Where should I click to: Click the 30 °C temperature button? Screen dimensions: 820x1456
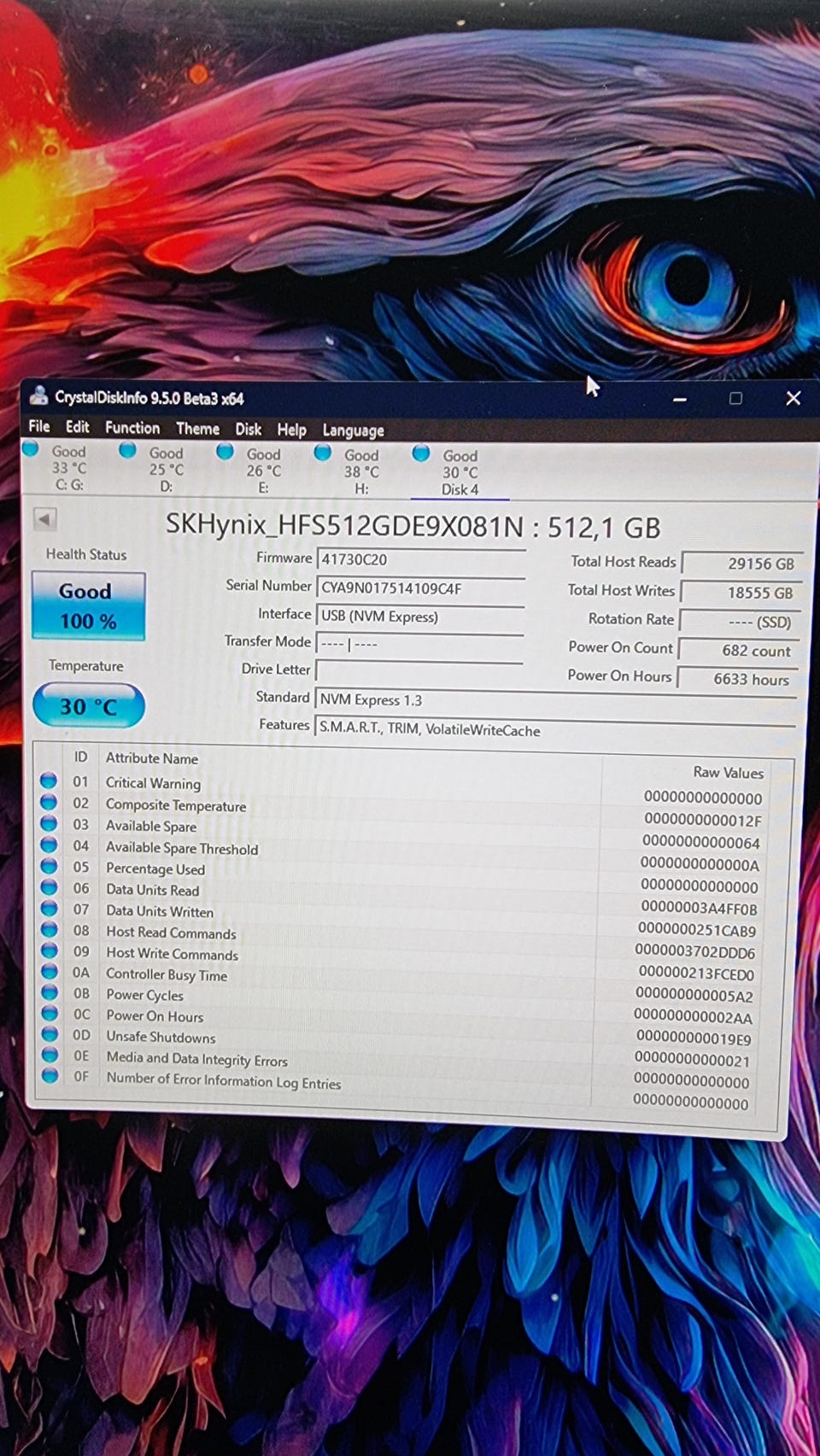pos(88,706)
